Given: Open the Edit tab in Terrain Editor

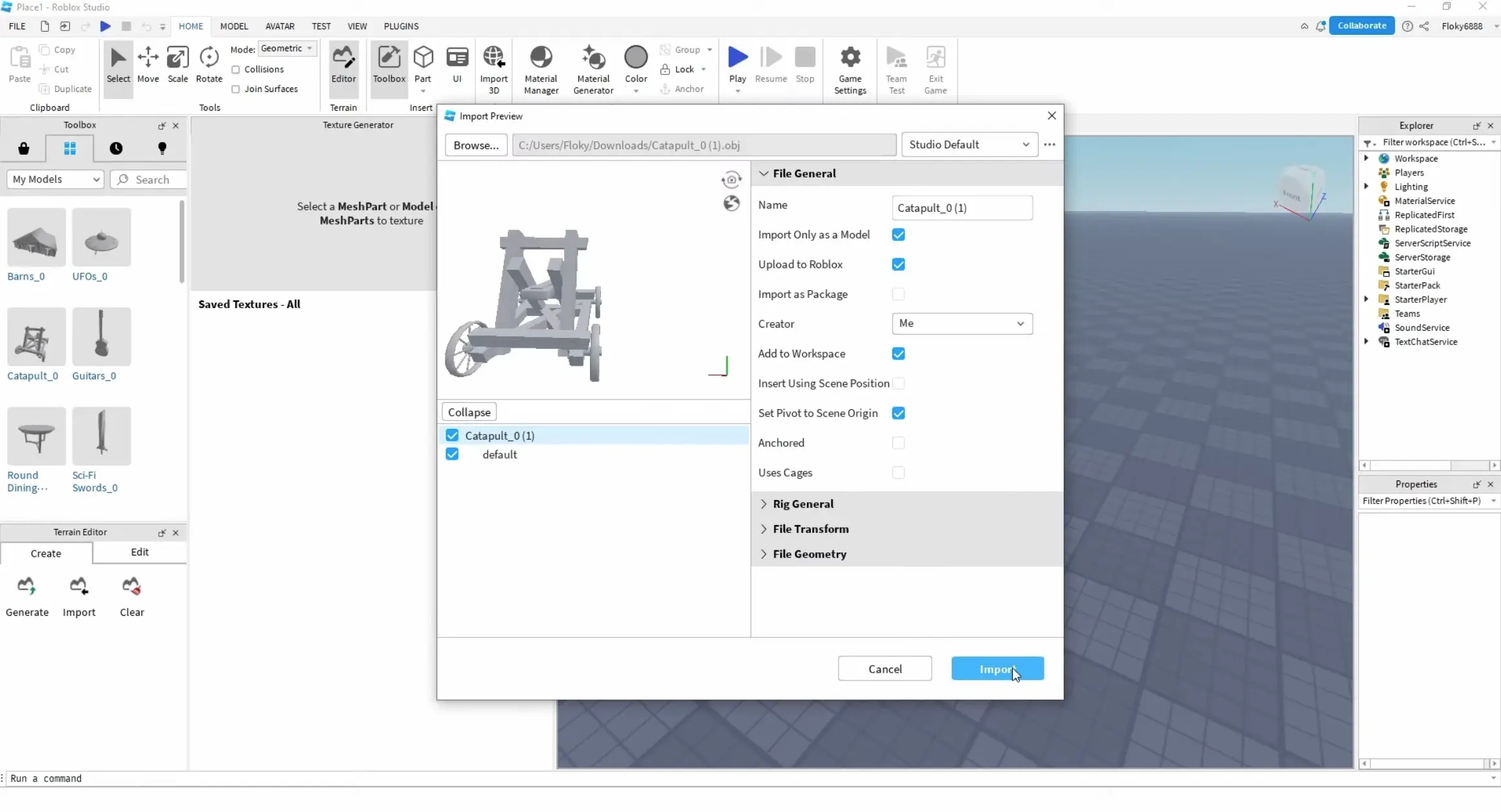Looking at the screenshot, I should click(139, 553).
